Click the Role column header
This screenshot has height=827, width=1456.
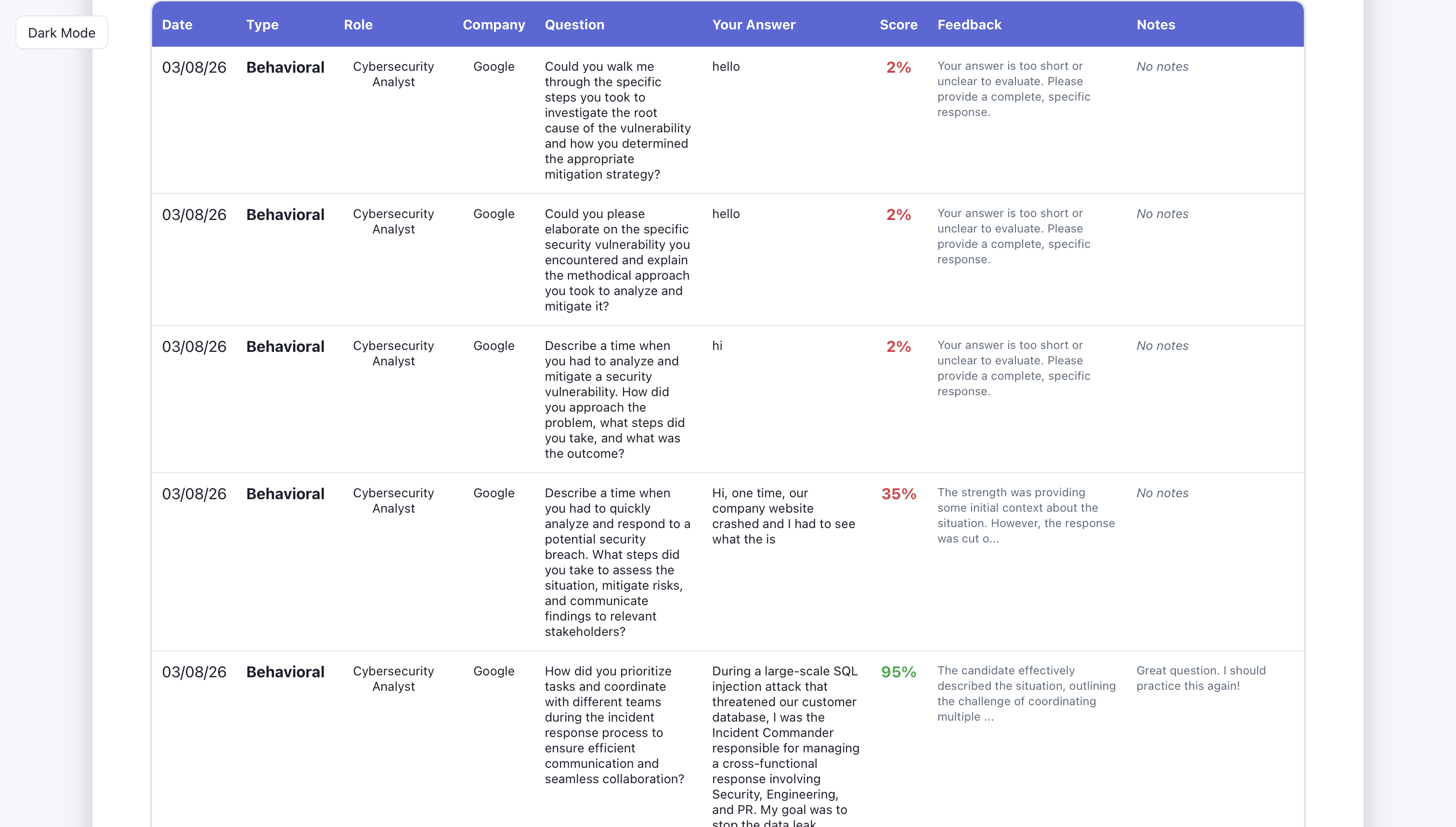(x=358, y=25)
